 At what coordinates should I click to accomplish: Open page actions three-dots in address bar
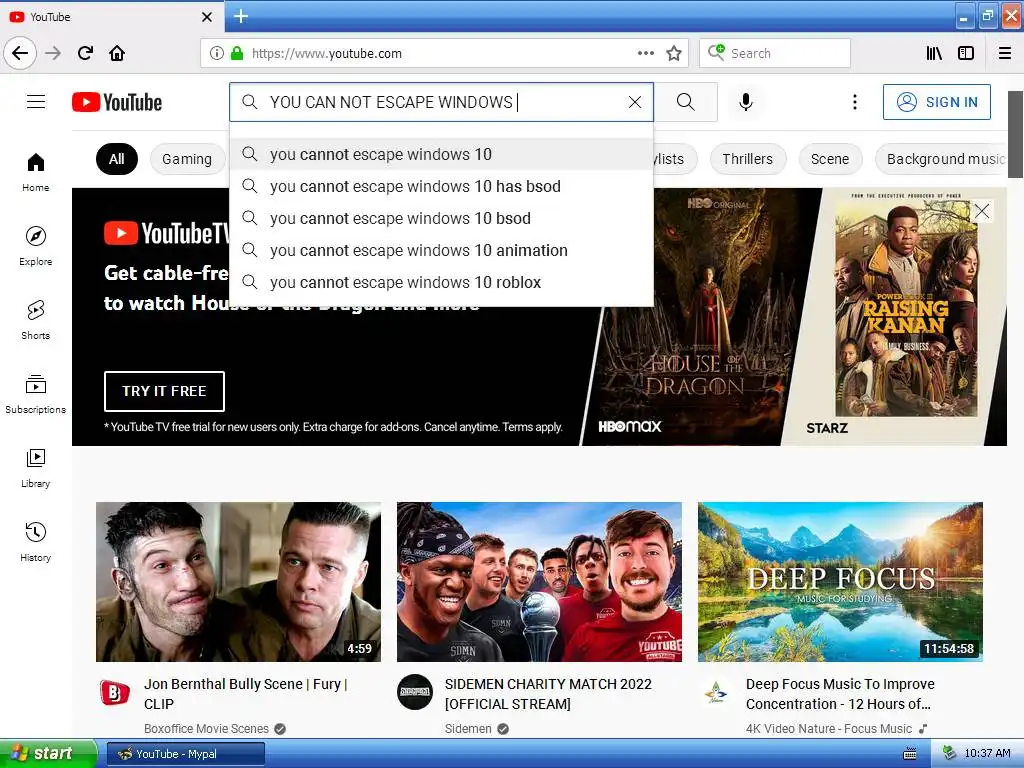coord(646,53)
